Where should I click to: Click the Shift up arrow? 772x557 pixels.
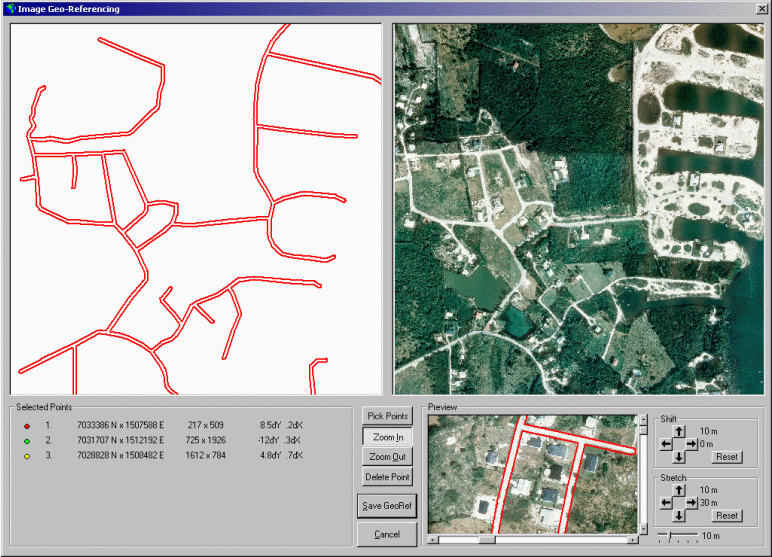point(680,430)
